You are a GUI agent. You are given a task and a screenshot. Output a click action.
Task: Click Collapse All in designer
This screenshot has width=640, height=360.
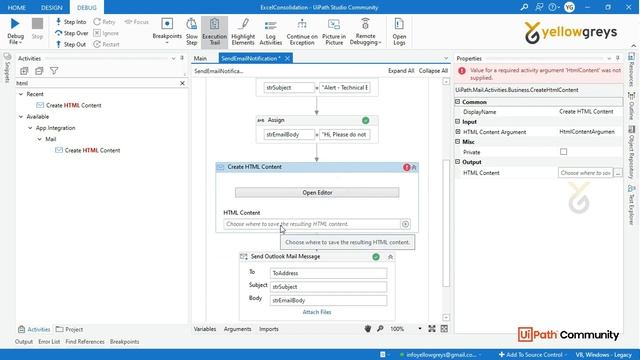(433, 71)
